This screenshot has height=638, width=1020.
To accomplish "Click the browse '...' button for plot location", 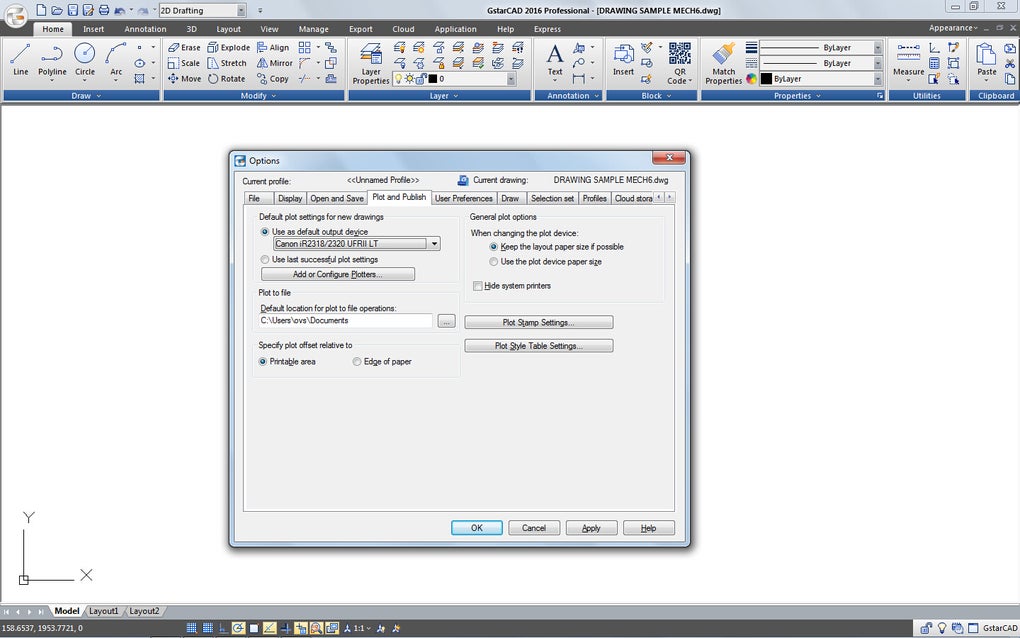I will [446, 321].
